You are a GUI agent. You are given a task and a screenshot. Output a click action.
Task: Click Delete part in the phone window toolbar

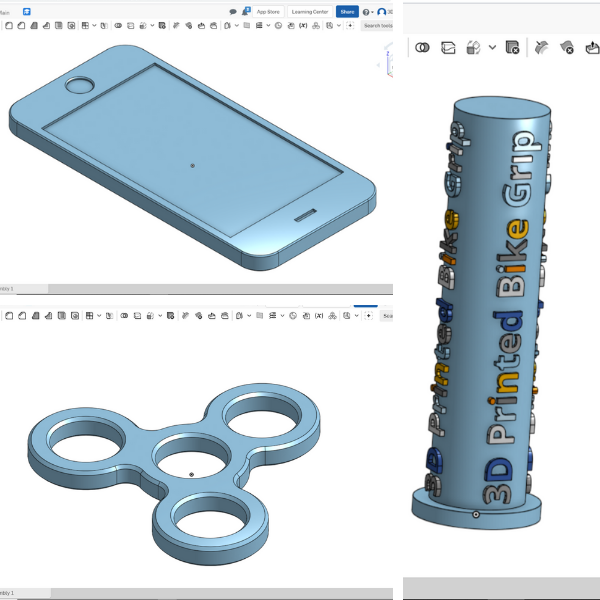162,26
